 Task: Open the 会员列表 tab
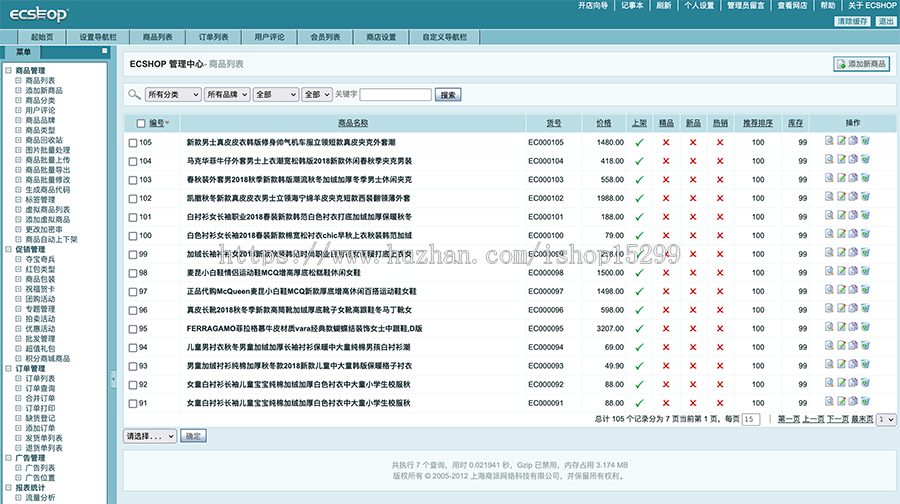pos(325,37)
